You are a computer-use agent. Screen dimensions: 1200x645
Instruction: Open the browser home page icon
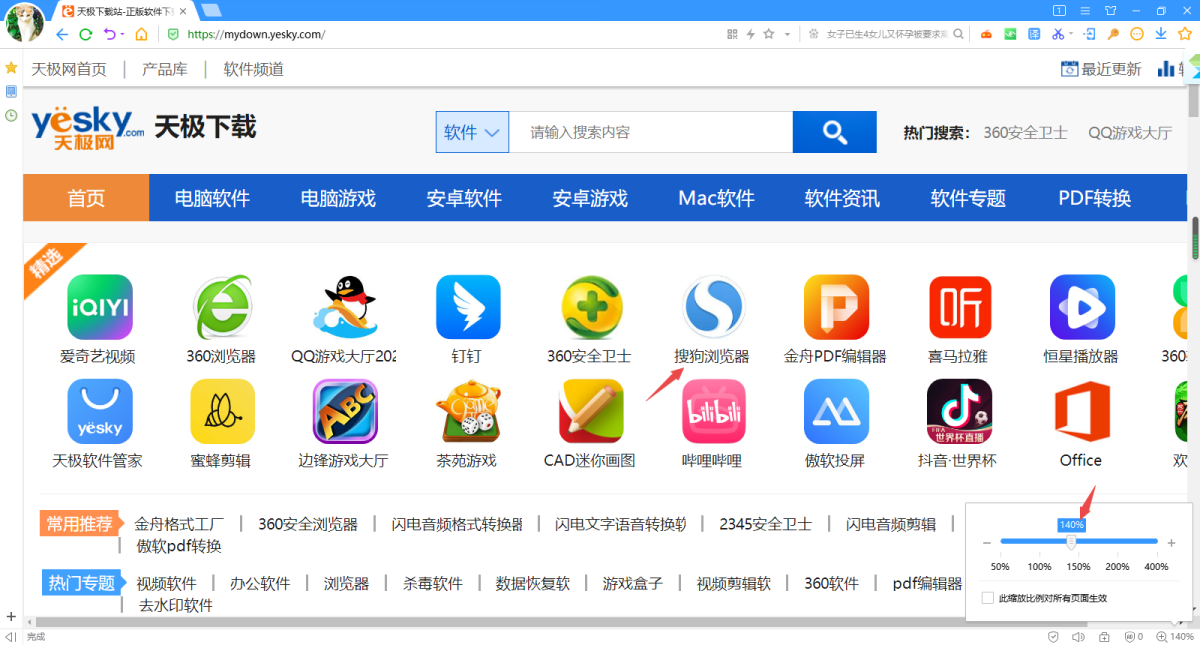click(x=141, y=34)
